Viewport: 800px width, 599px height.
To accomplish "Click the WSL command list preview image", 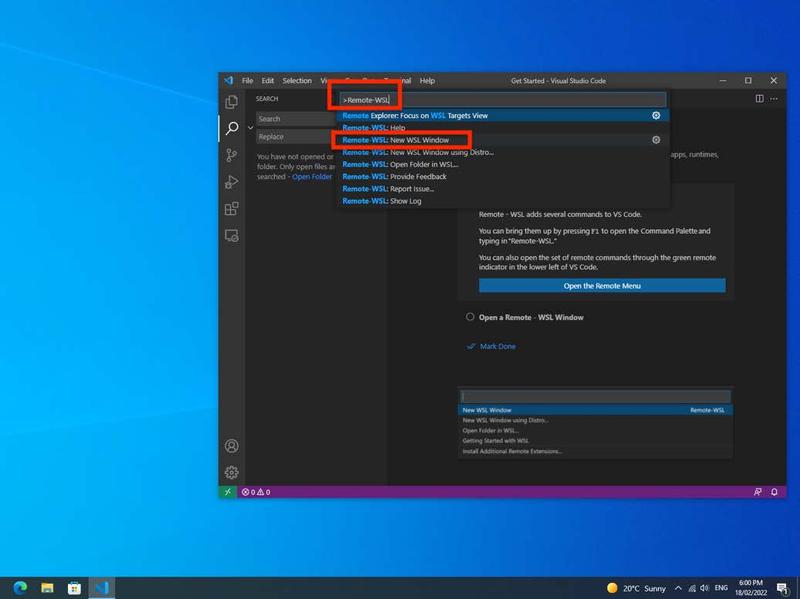I will (x=595, y=422).
